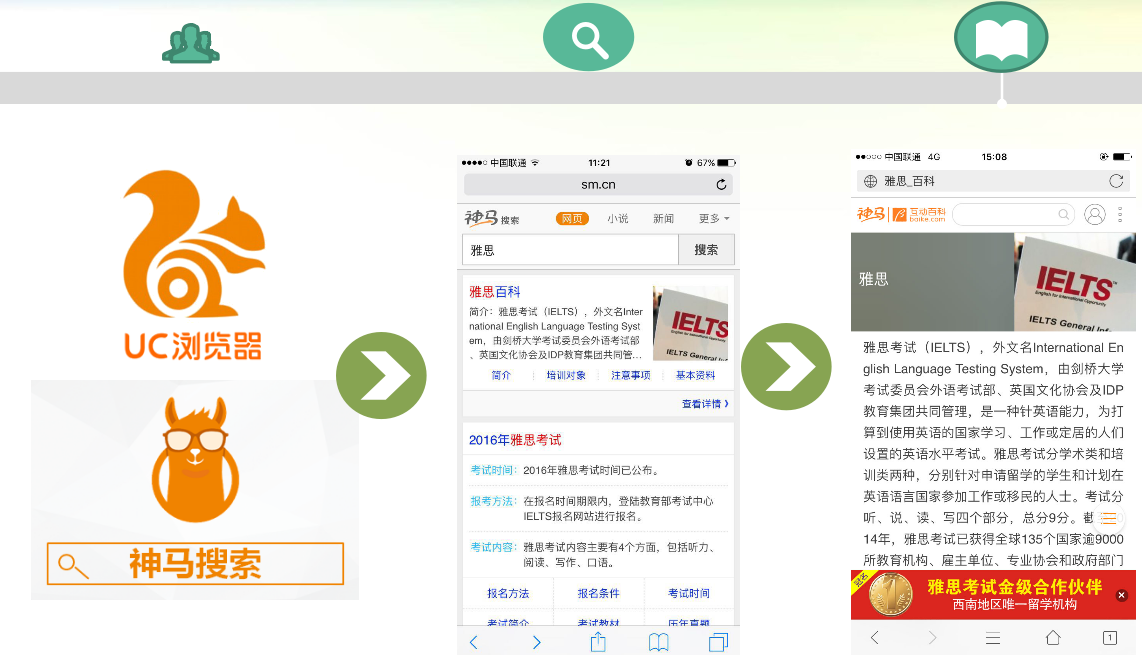Open the green magnifier search icon at top
Screen dimensions: 1142x655
pos(588,37)
